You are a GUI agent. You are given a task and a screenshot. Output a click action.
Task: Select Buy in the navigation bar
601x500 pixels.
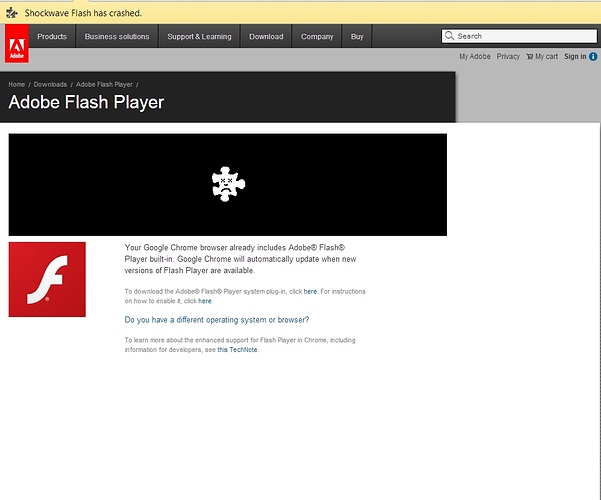(357, 37)
